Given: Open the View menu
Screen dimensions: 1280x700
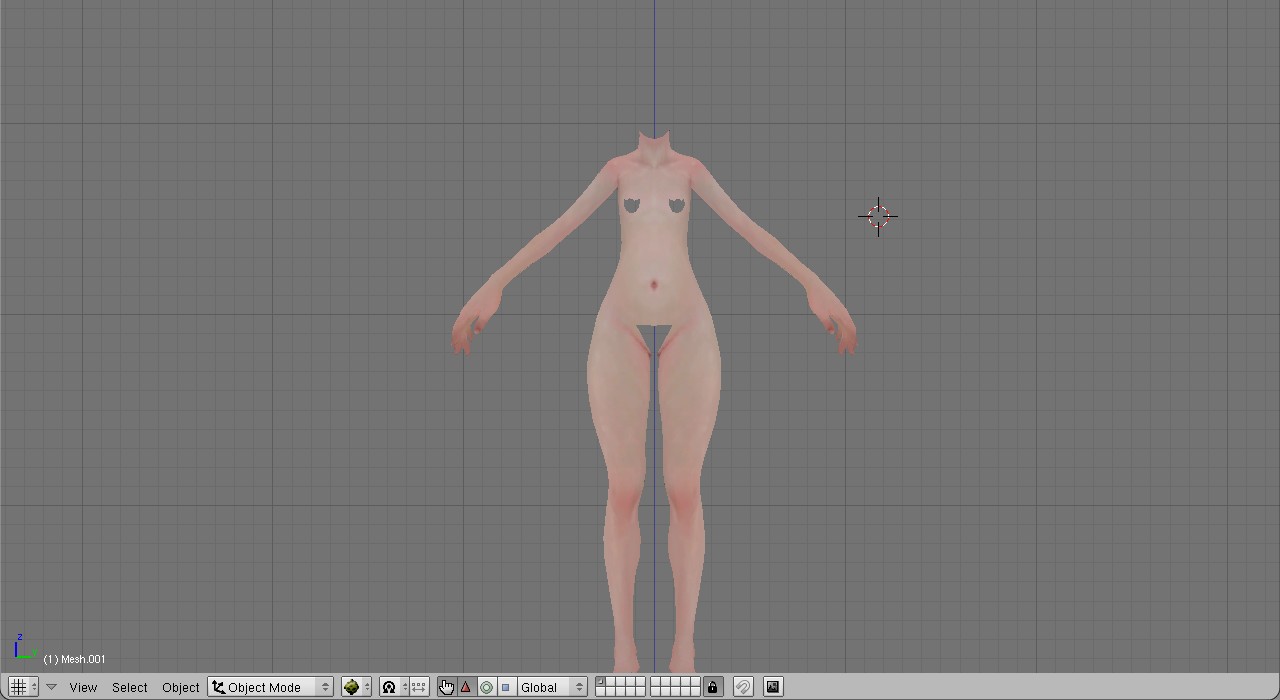Looking at the screenshot, I should (83, 687).
